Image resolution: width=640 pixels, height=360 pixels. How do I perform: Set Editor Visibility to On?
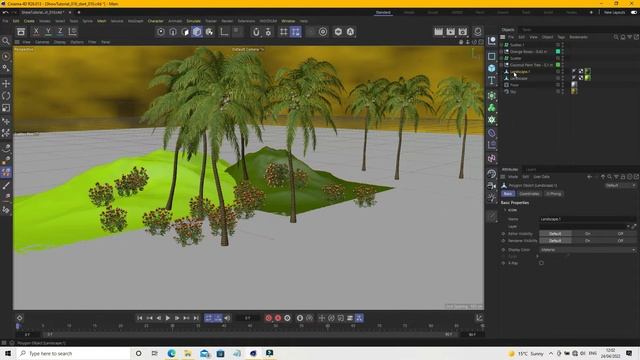(588, 233)
